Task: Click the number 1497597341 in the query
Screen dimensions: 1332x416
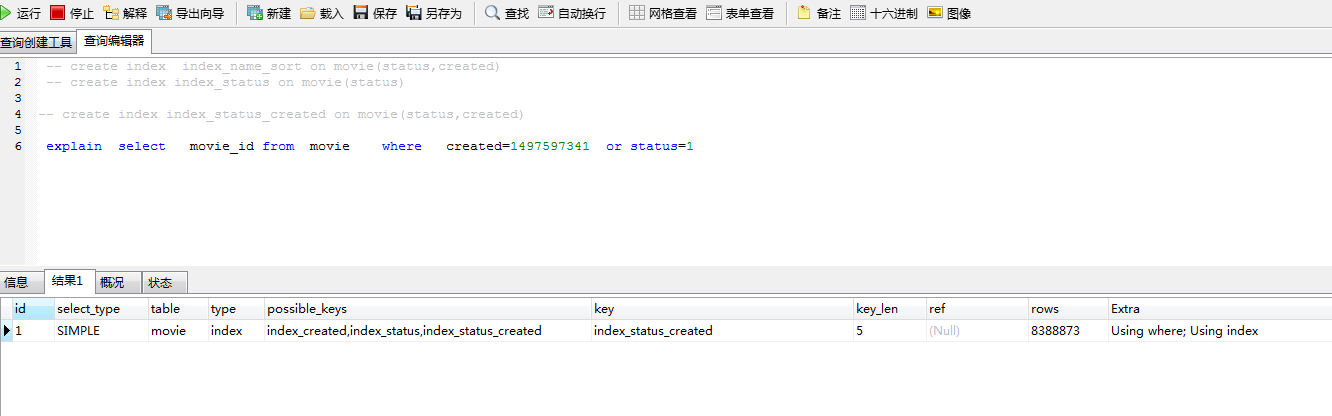Action: point(550,146)
